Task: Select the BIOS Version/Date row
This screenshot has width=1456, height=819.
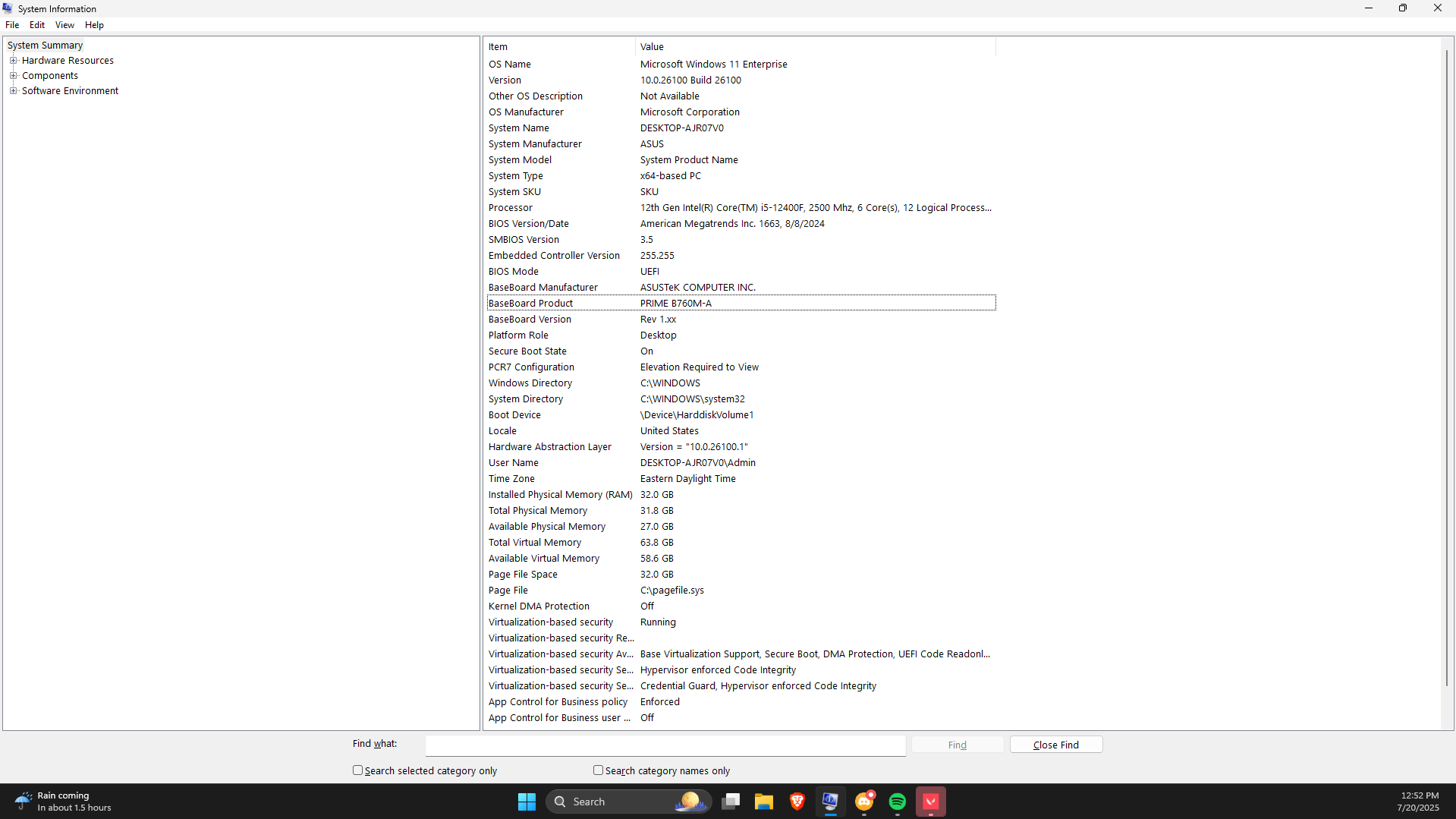Action: 741,224
